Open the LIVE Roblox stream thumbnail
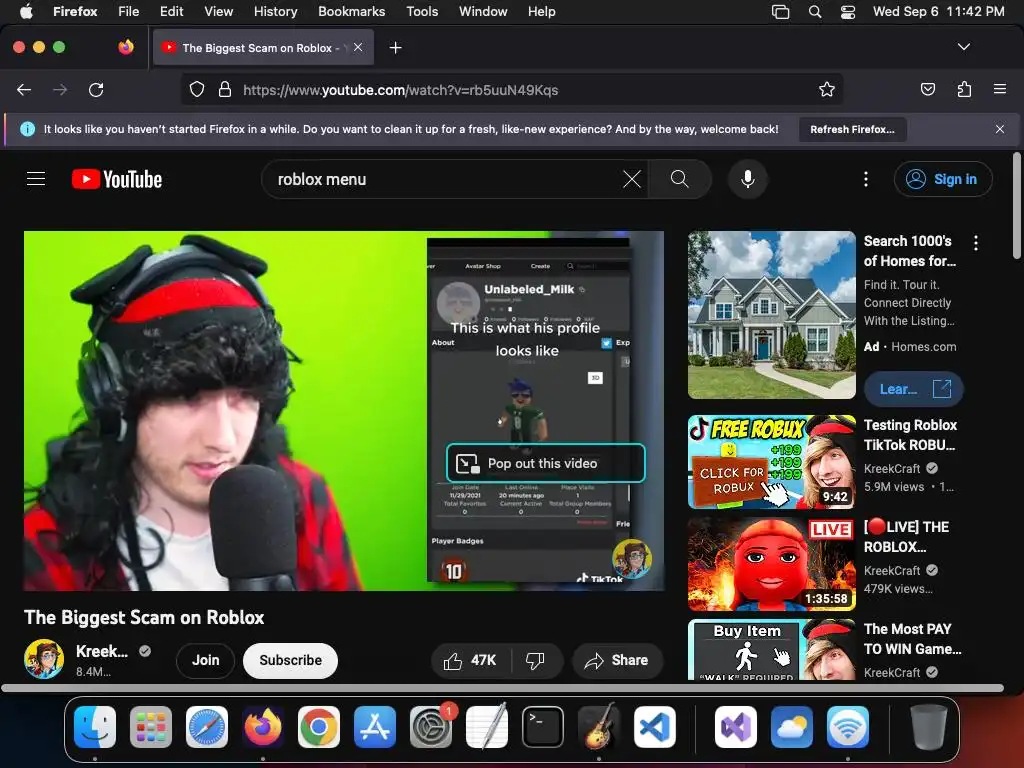1024x768 pixels. (x=771, y=564)
